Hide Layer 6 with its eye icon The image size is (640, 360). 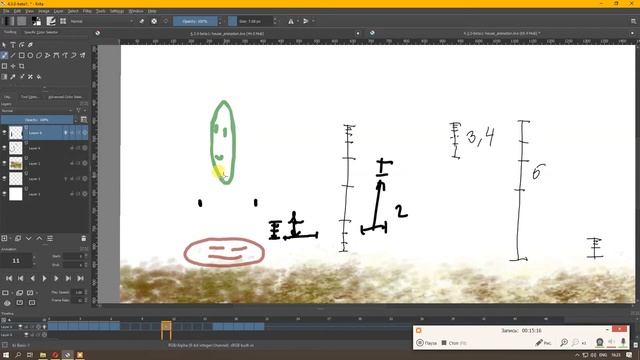pyautogui.click(x=4, y=133)
